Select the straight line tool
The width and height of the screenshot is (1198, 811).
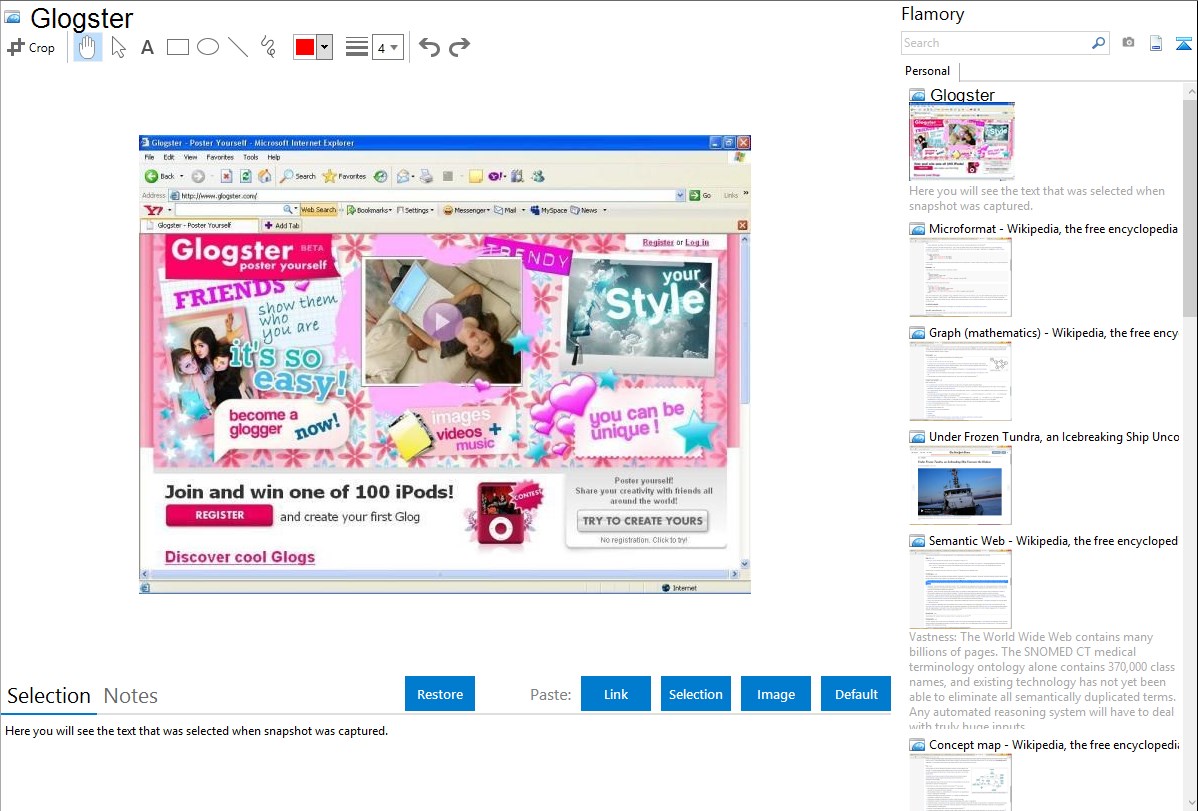pyautogui.click(x=238, y=47)
